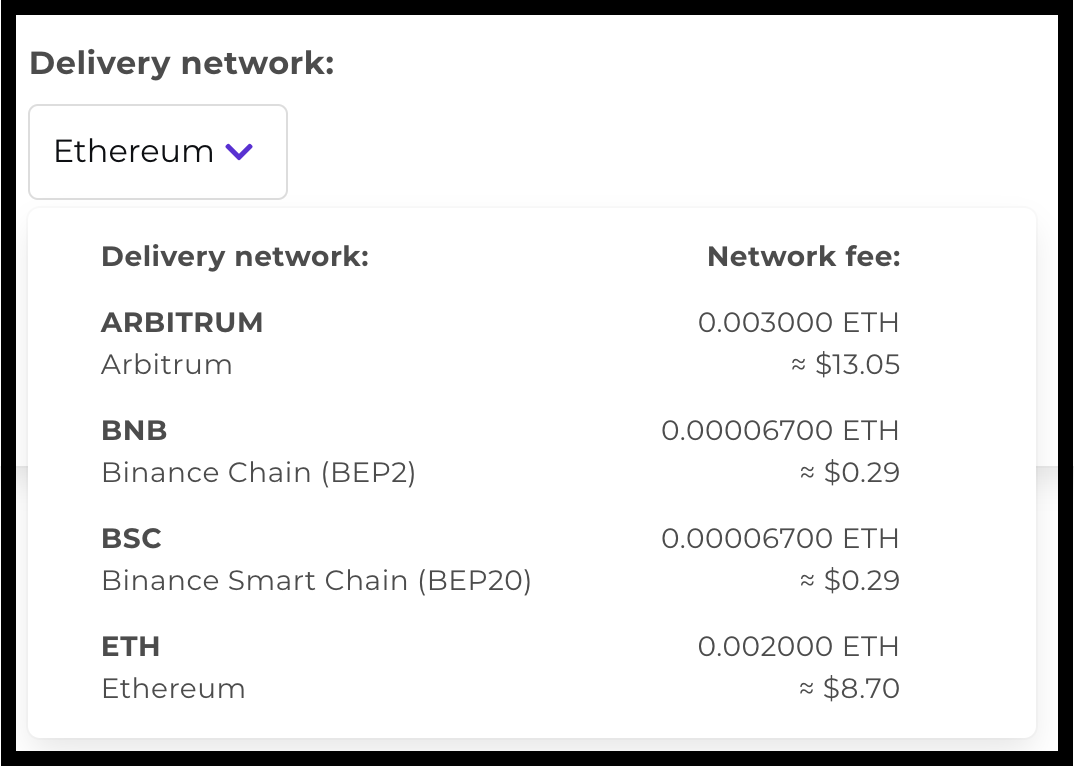Screen dimensions: 1074x770
Task: Pick the ETH Ethereum network entry
Action: pyautogui.click(x=130, y=646)
